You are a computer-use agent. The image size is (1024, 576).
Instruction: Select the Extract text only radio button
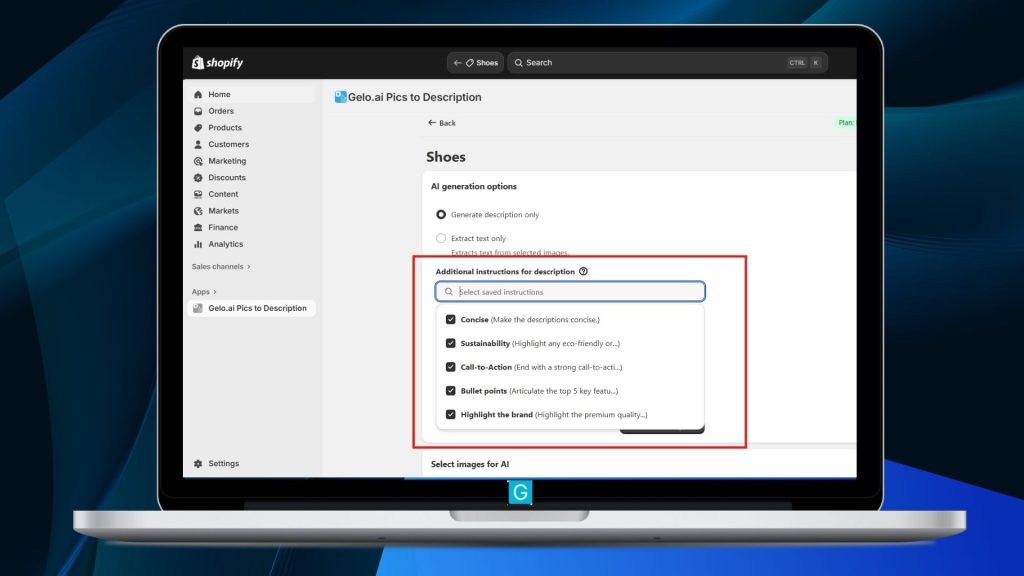(441, 238)
